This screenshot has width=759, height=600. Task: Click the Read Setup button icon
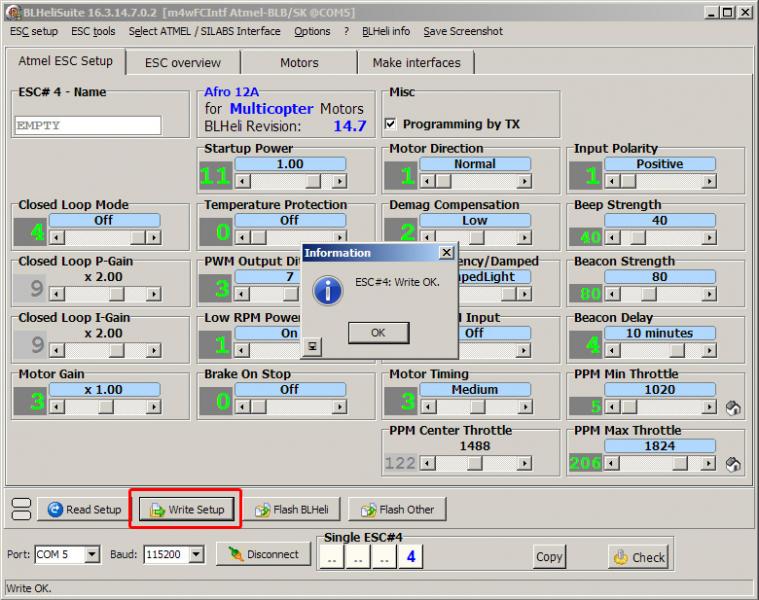(x=55, y=510)
